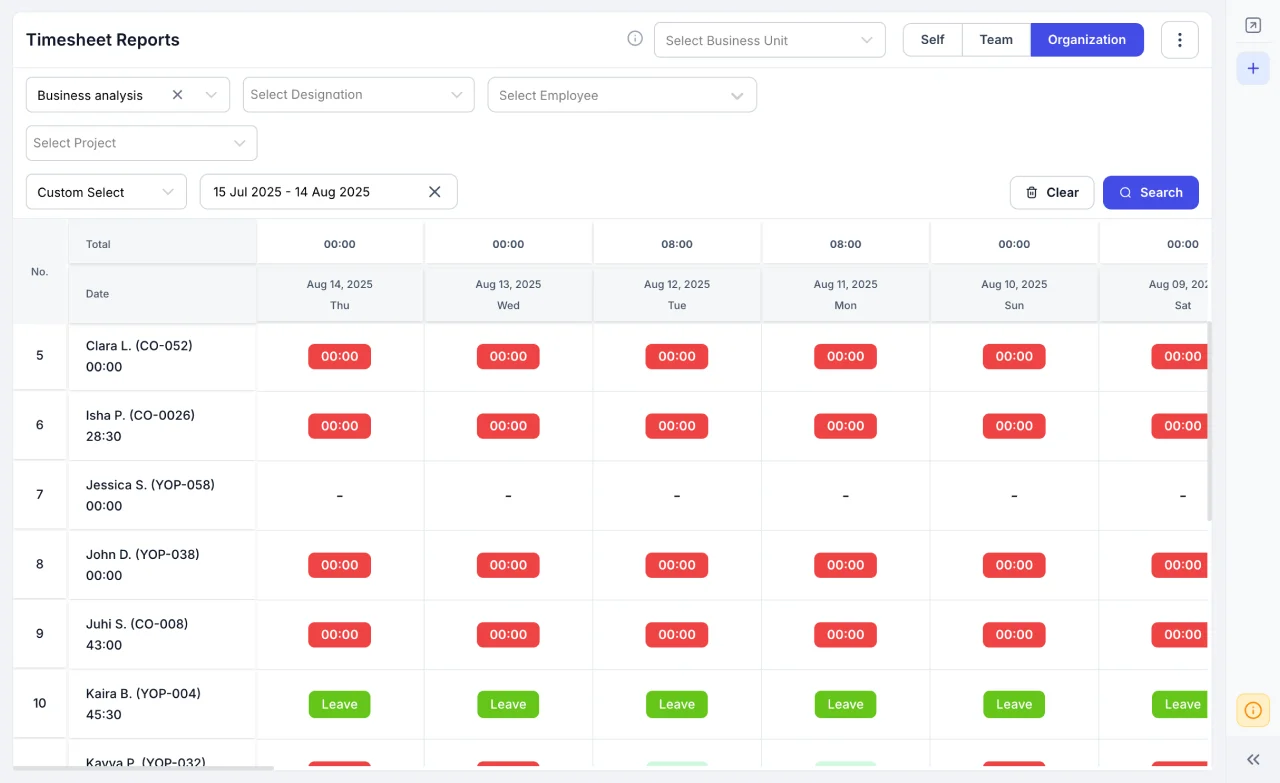The width and height of the screenshot is (1280, 783).
Task: Click the horizontal scrollbar at table bottom
Action: [143, 768]
